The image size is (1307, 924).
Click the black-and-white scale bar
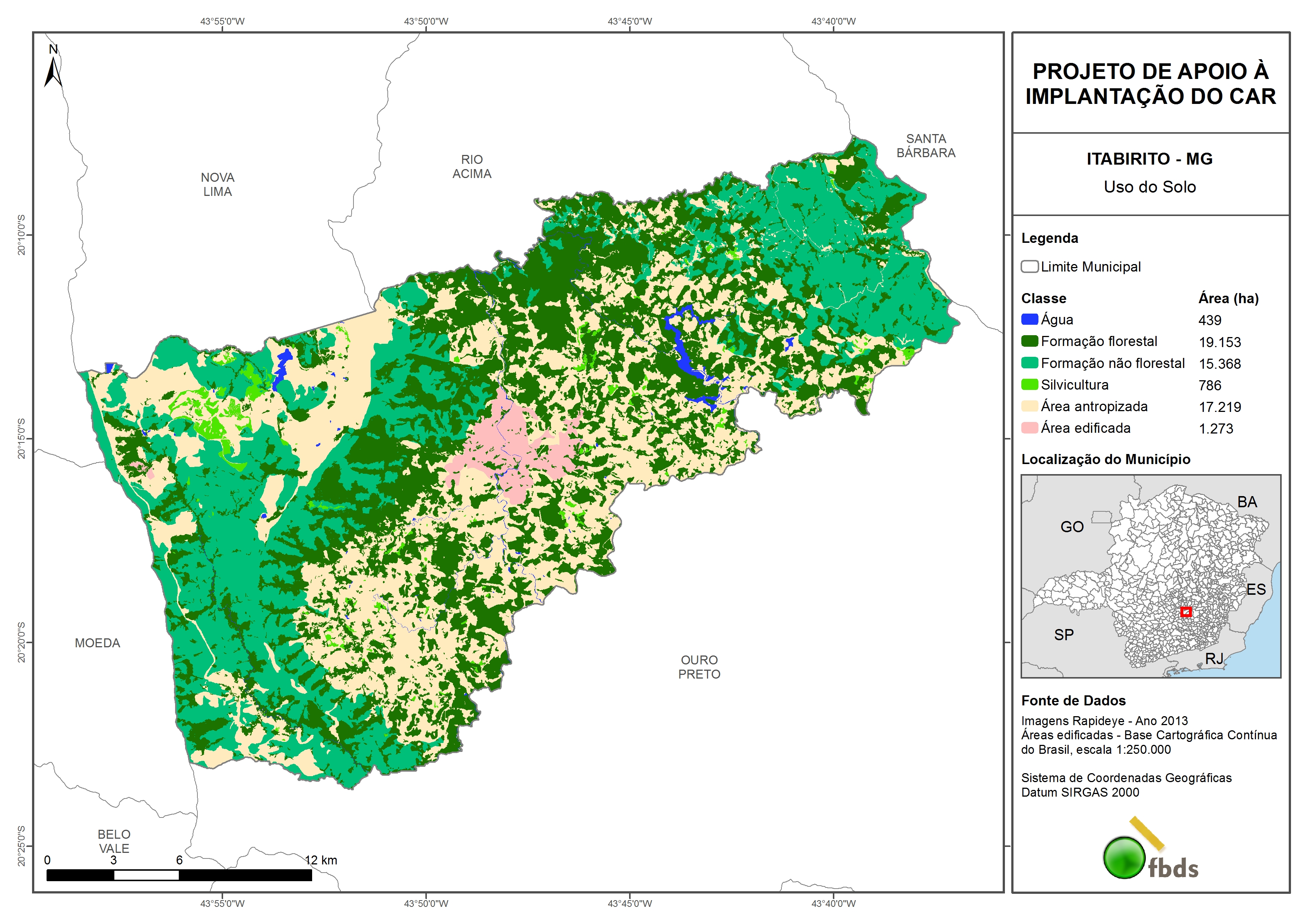tap(179, 875)
